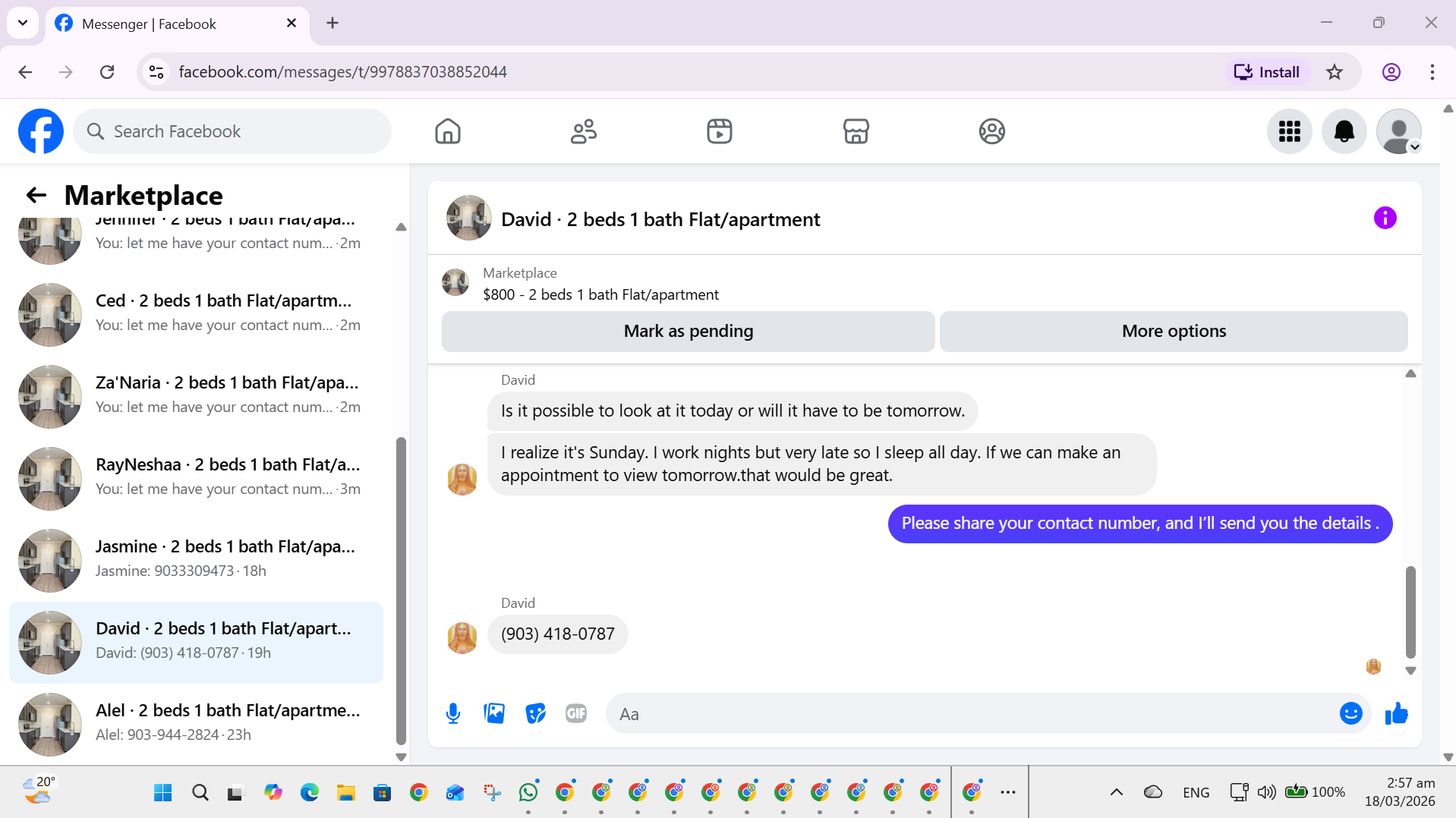1456x818 pixels.
Task: Open the clock showing 2:57 am
Action: [x=1400, y=792]
